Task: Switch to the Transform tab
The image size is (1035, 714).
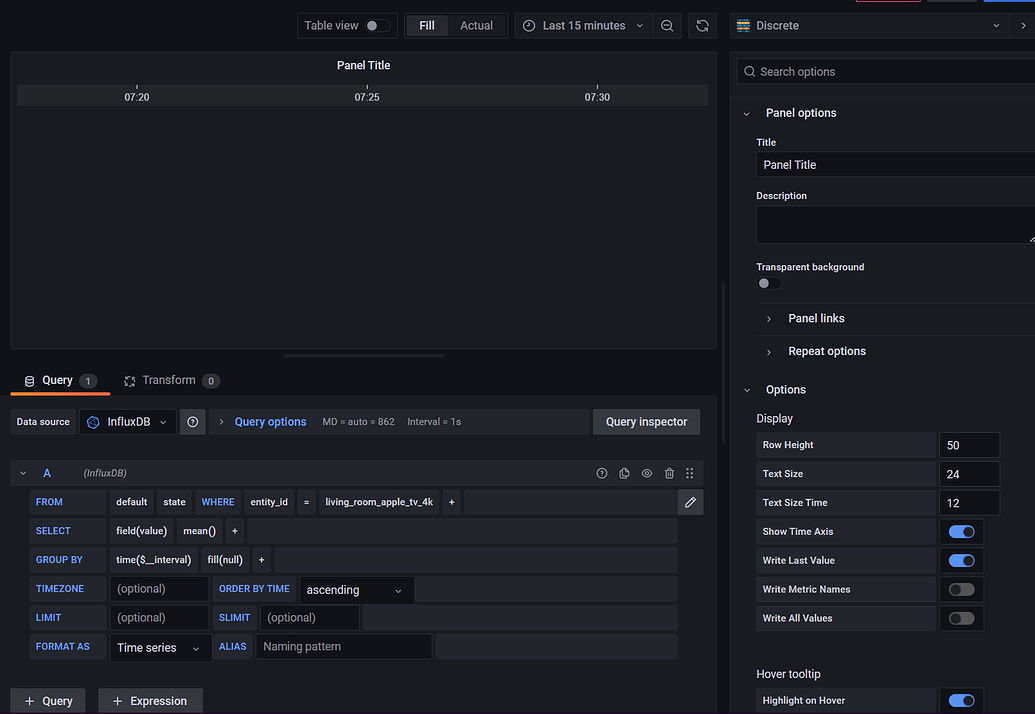Action: 170,380
